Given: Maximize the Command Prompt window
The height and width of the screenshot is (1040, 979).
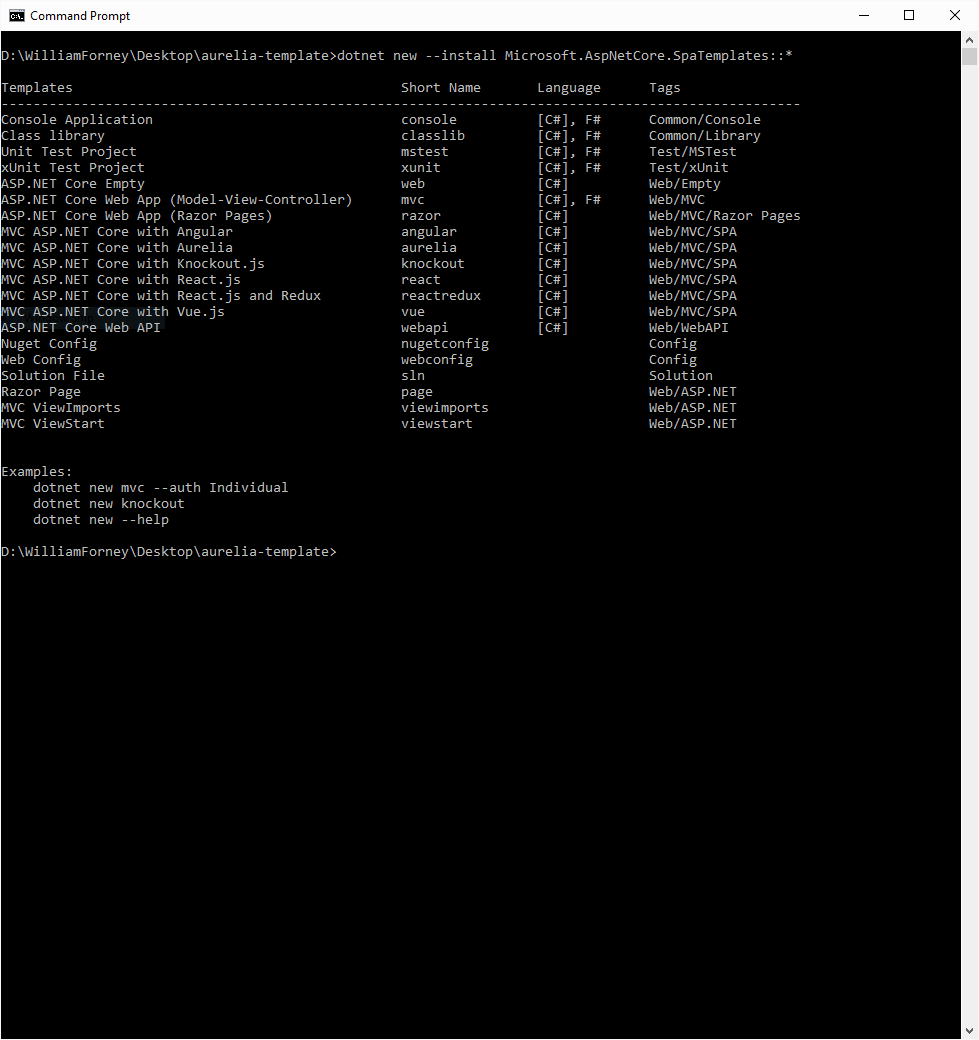Looking at the screenshot, I should [909, 15].
